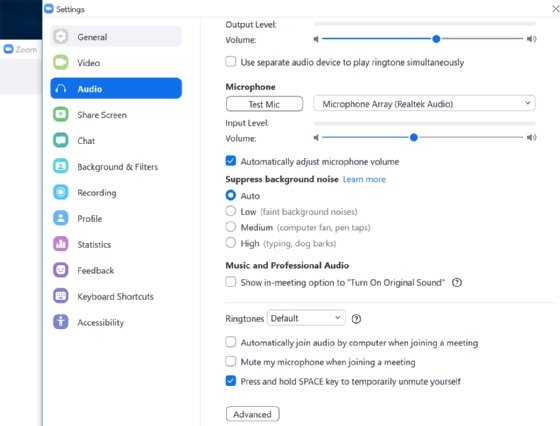Uncheck press and hold SPACE to unmute

tap(231, 381)
